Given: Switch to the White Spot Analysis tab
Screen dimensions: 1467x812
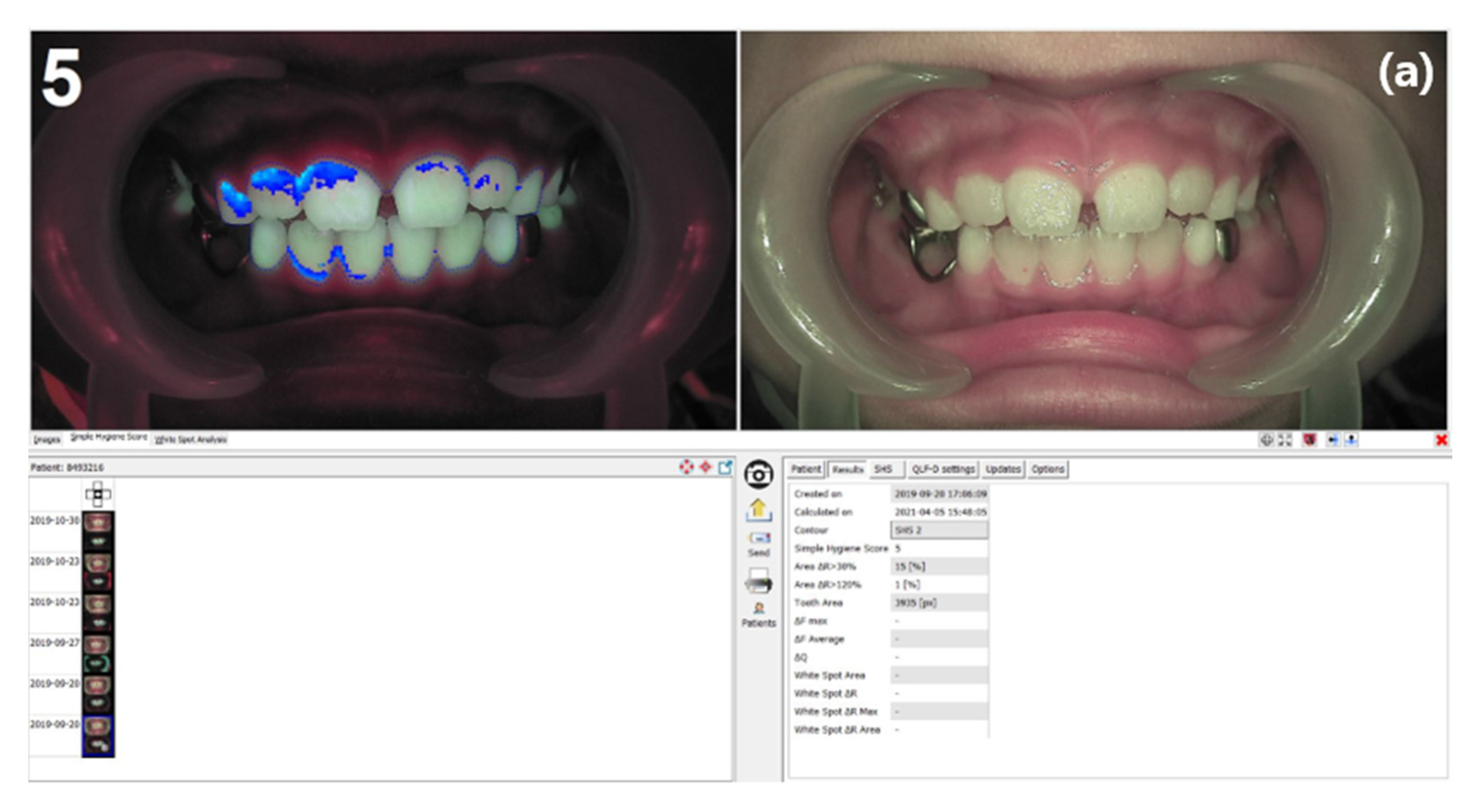Looking at the screenshot, I should (191, 439).
